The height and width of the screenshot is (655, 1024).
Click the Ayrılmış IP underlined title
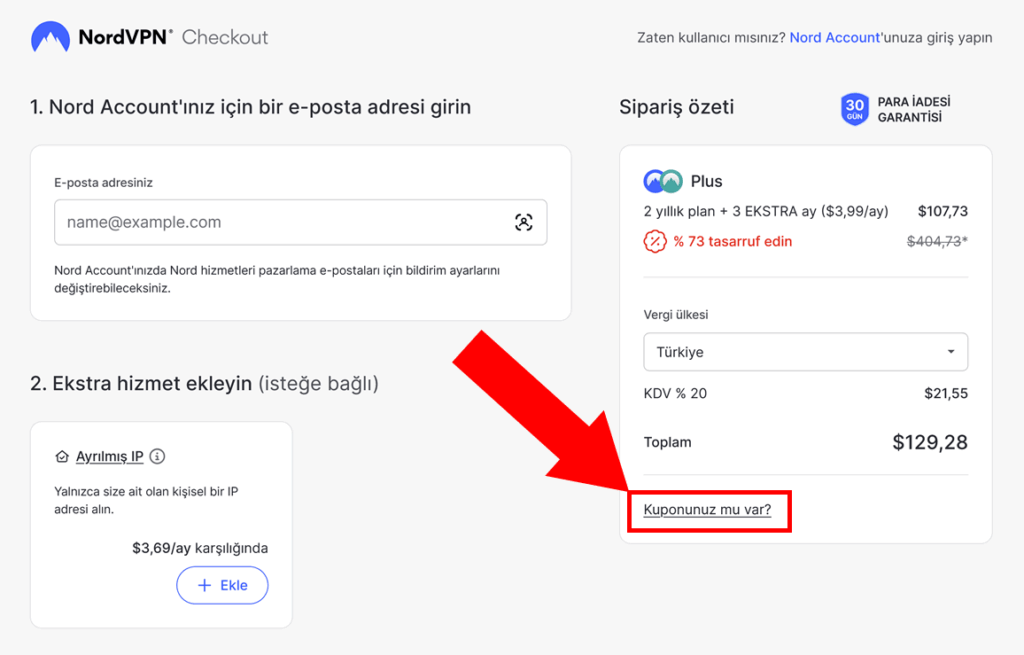110,457
